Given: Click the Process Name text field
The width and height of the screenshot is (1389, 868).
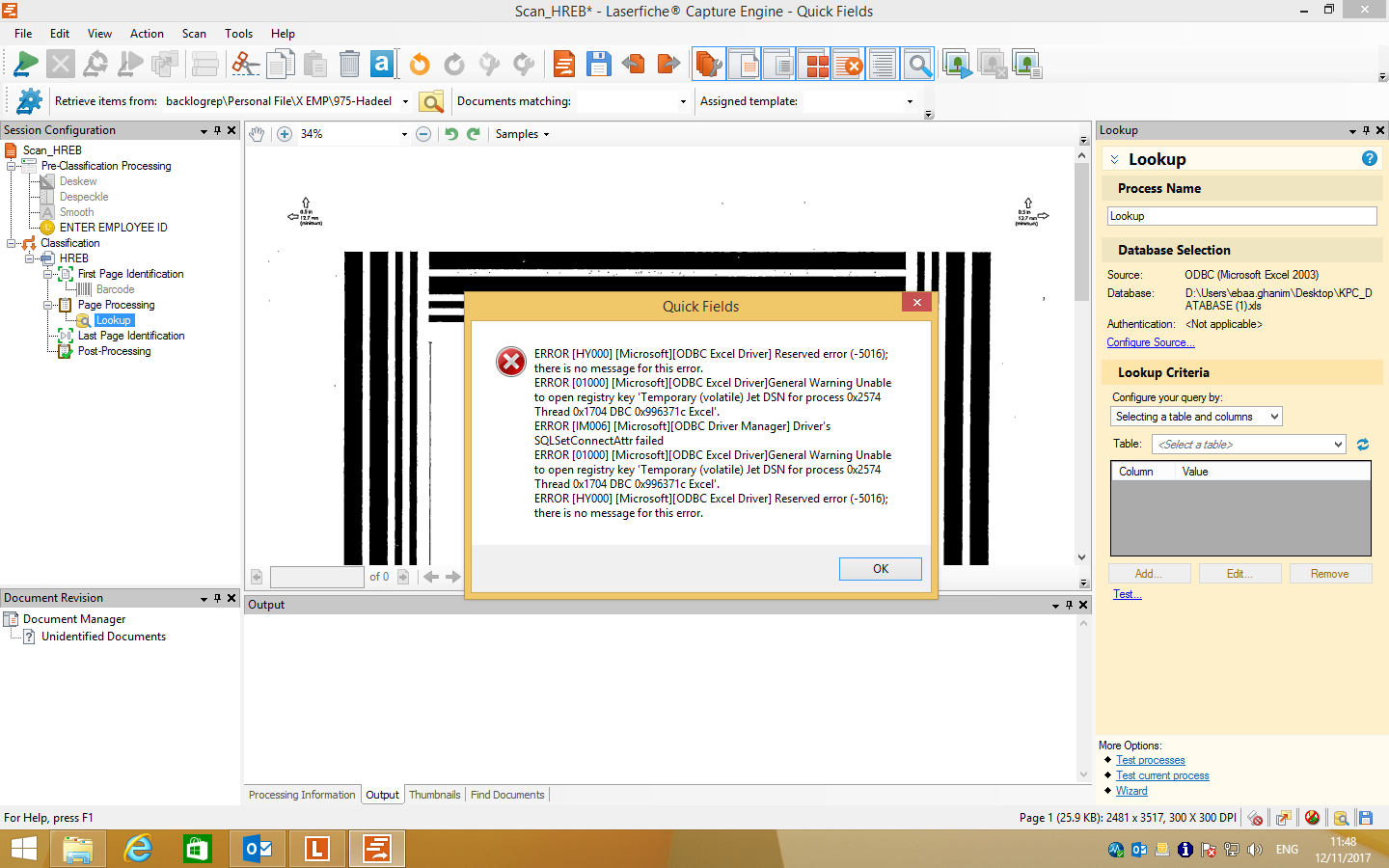Looking at the screenshot, I should point(1240,216).
